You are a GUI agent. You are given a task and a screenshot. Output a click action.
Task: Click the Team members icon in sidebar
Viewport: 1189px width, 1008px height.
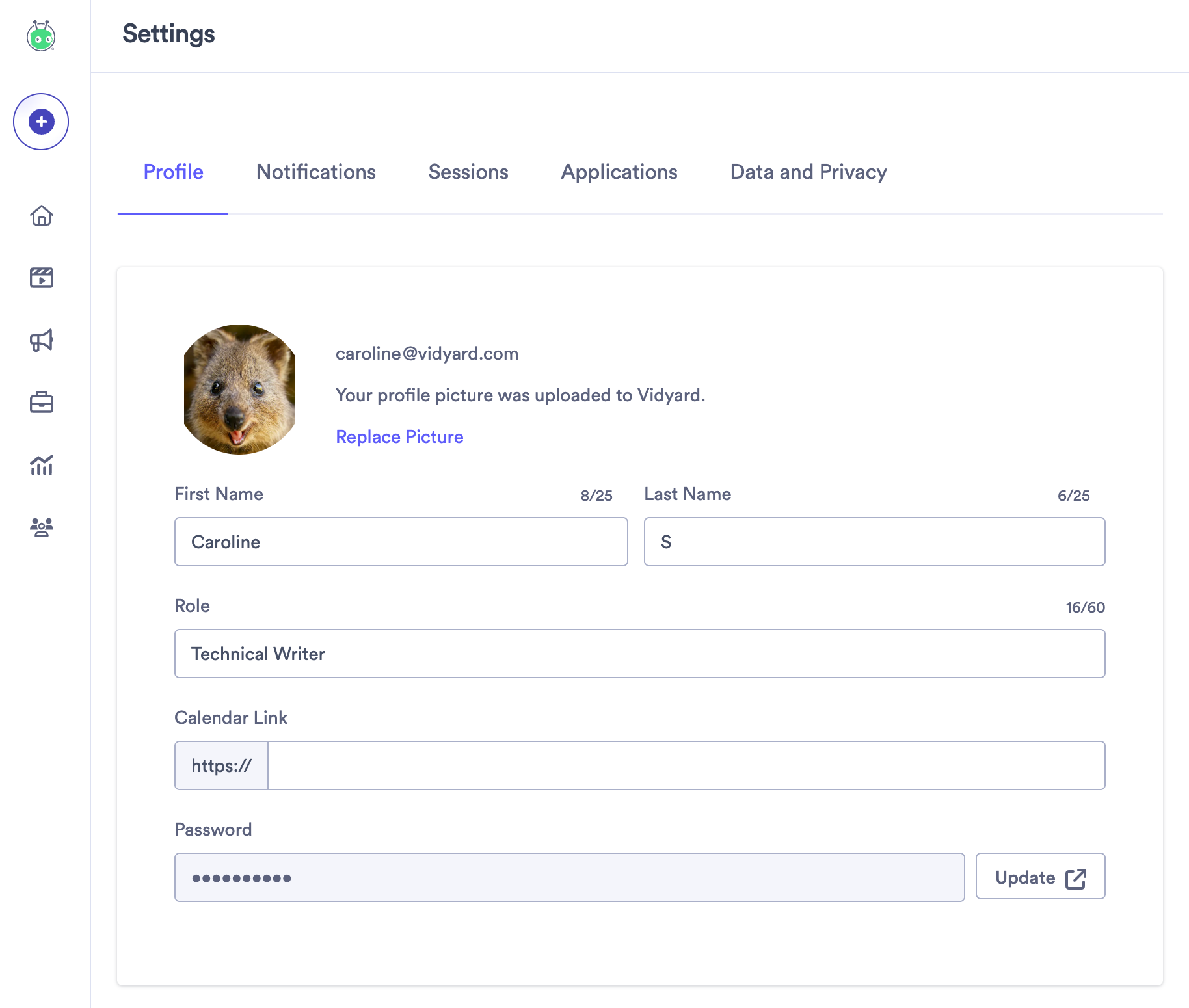[41, 527]
